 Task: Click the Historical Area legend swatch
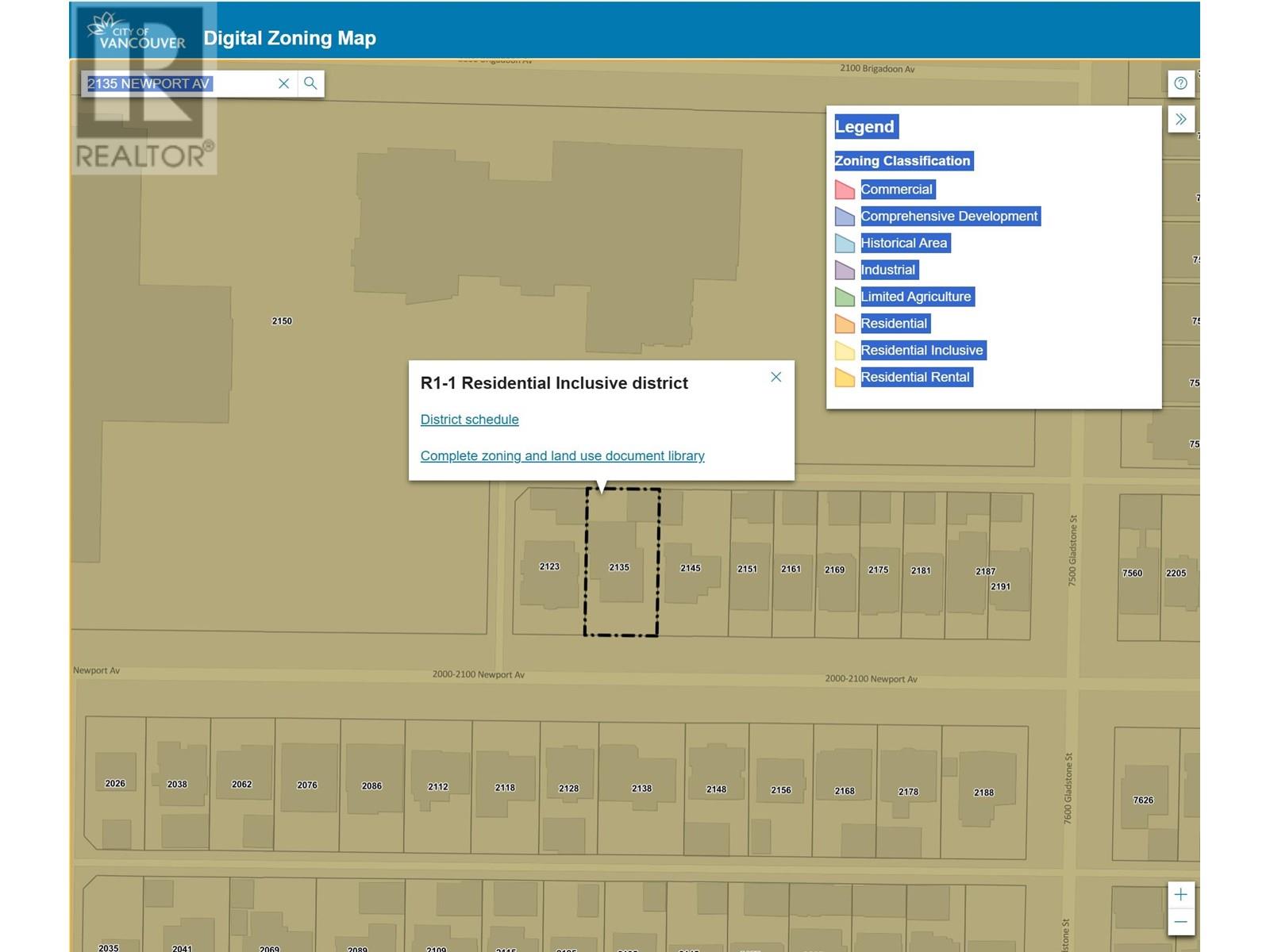coord(845,244)
